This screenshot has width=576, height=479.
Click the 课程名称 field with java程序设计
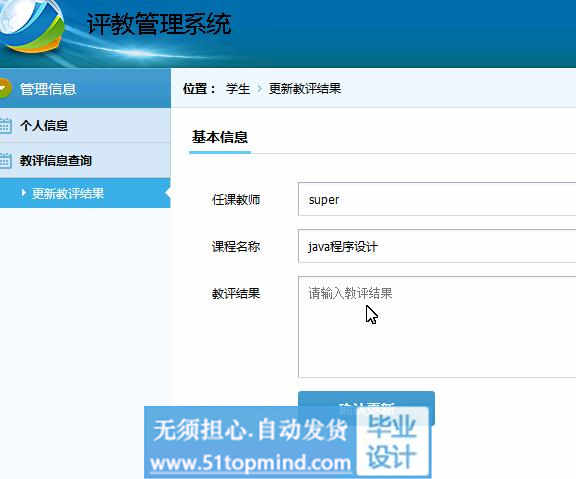click(437, 246)
